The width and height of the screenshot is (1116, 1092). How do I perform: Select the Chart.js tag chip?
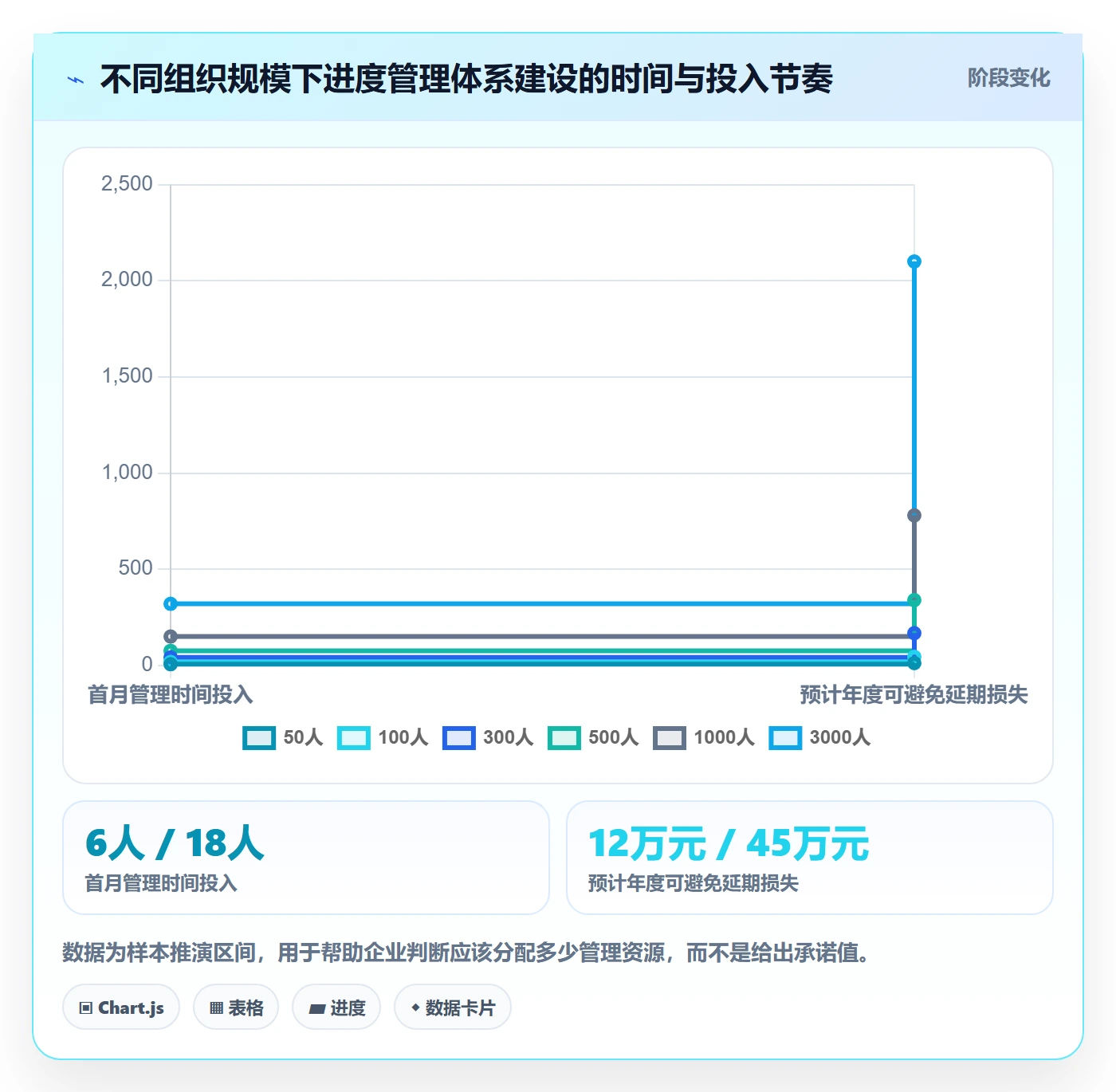pos(121,1008)
